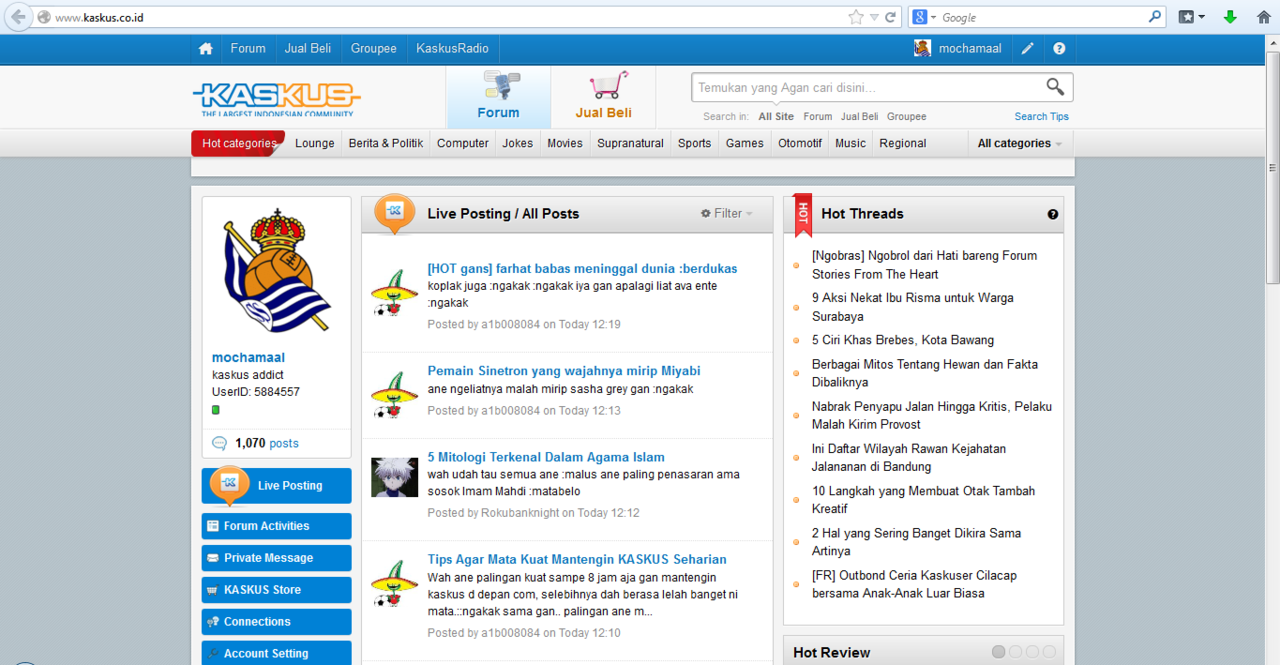The image size is (1280, 665).
Task: Open KaskusRadio in top navigation
Action: pyautogui.click(x=453, y=49)
